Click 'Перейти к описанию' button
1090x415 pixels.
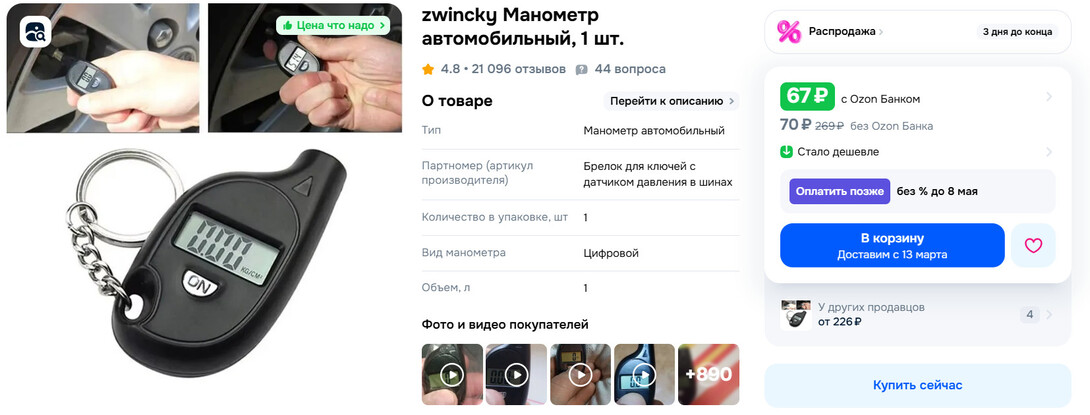672,101
